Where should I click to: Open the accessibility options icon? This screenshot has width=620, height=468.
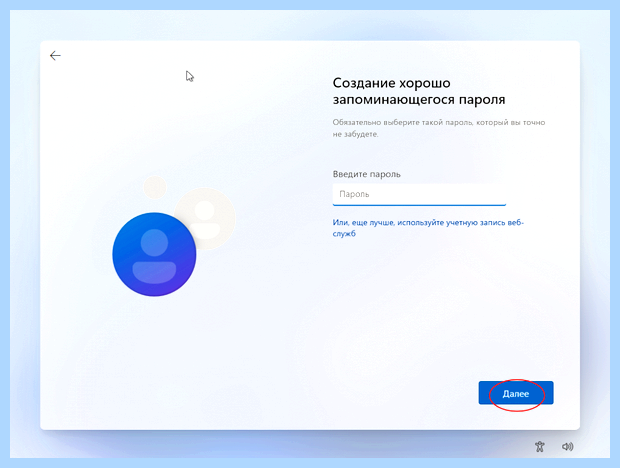[x=540, y=447]
